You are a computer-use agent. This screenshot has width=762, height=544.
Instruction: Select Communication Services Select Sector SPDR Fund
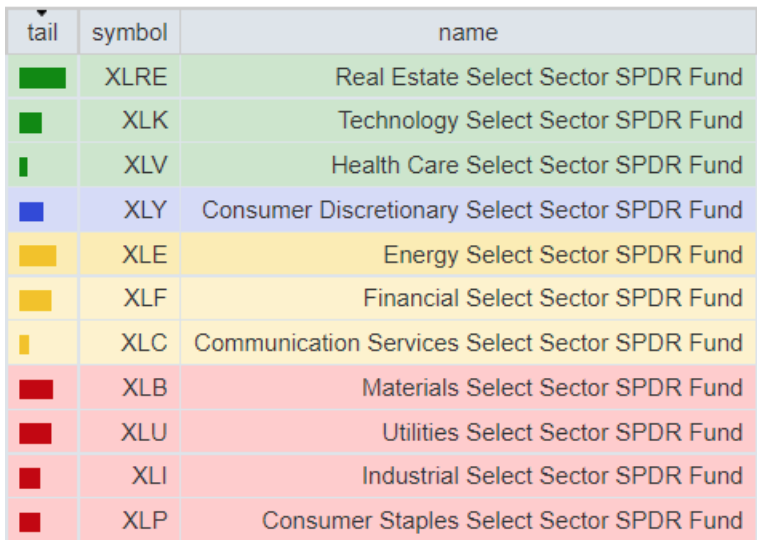(x=468, y=343)
